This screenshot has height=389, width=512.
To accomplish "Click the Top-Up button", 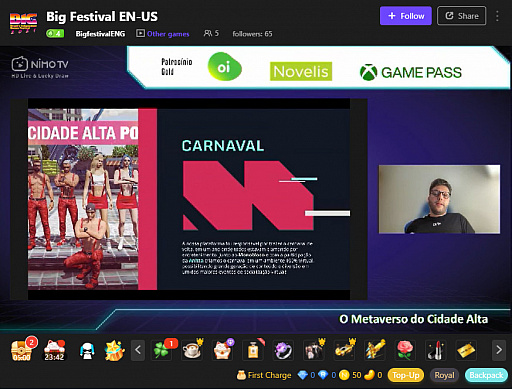I will [406, 375].
